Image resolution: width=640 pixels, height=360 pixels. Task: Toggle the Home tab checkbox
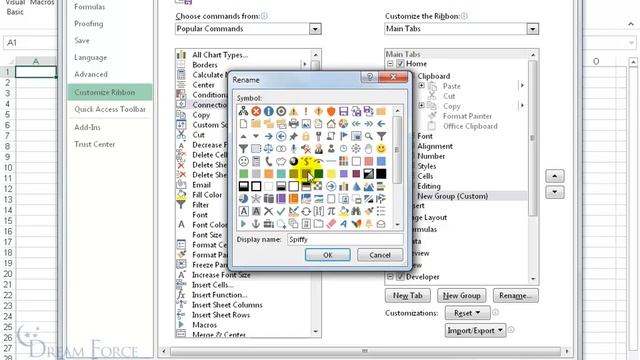pos(400,64)
